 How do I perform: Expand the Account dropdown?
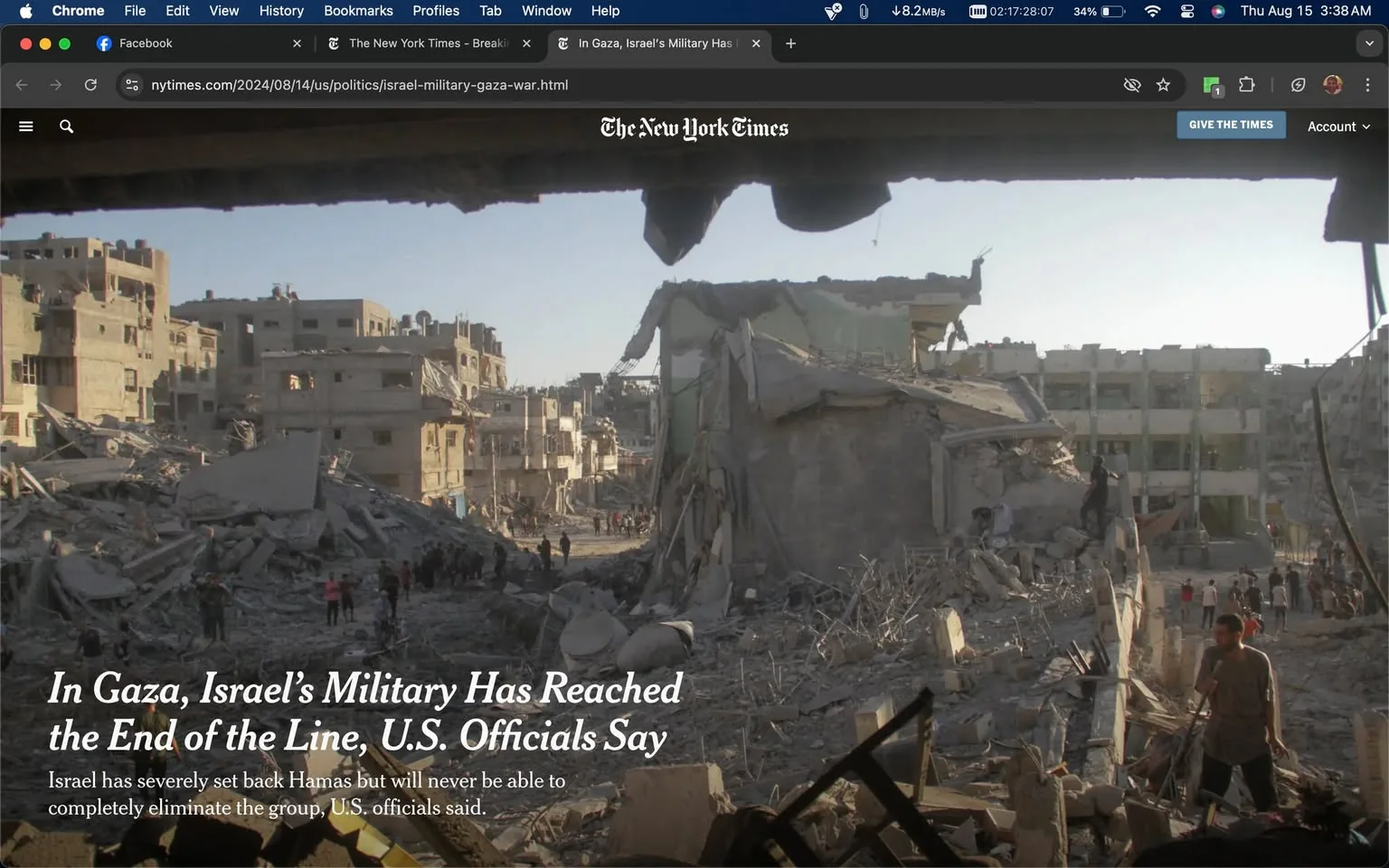pos(1338,127)
